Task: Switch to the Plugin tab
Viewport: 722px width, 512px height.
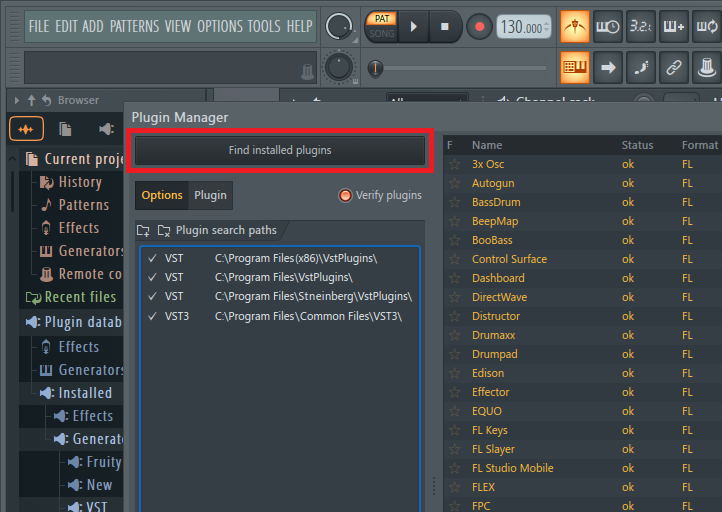Action: (x=210, y=195)
